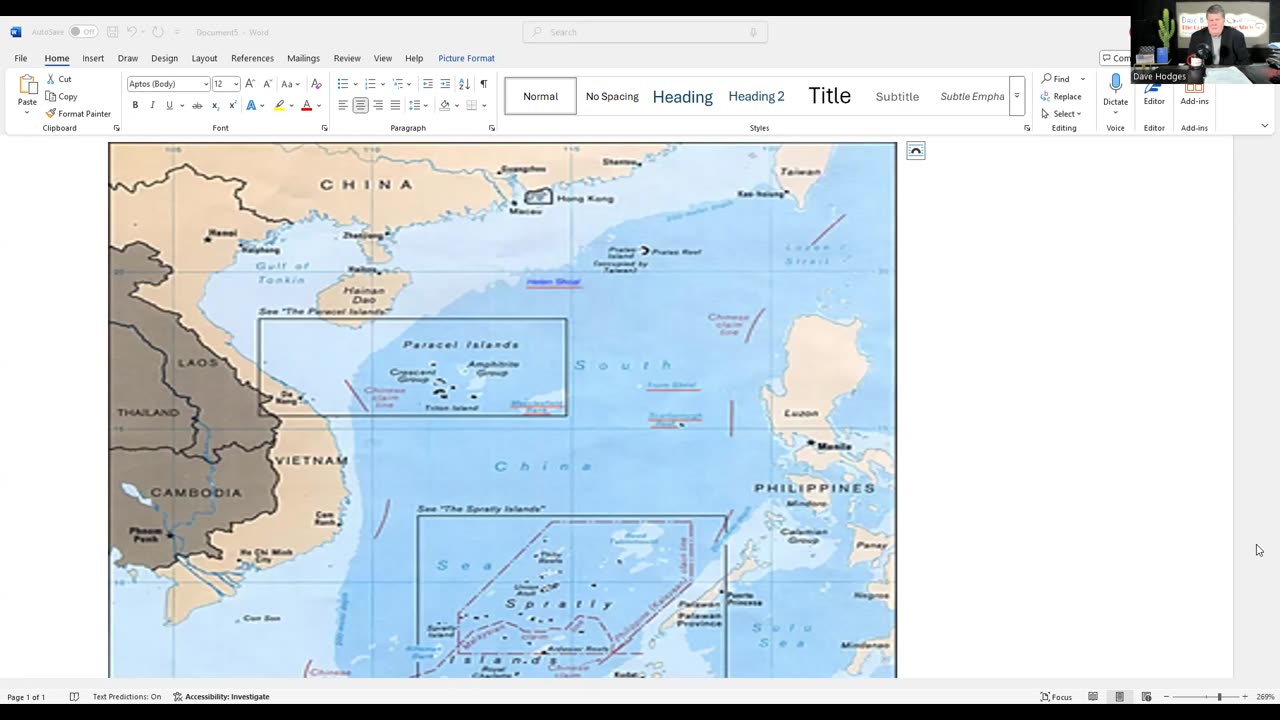Image resolution: width=1280 pixels, height=720 pixels.
Task: Toggle Show/Hide paragraph marks
Action: click(484, 84)
